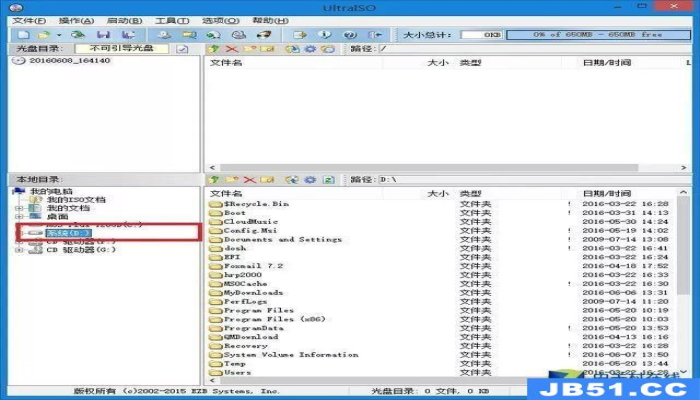Viewport: 700px width, 400px height.
Task: Click the Convert image toolbar icon
Action: (x=213, y=34)
